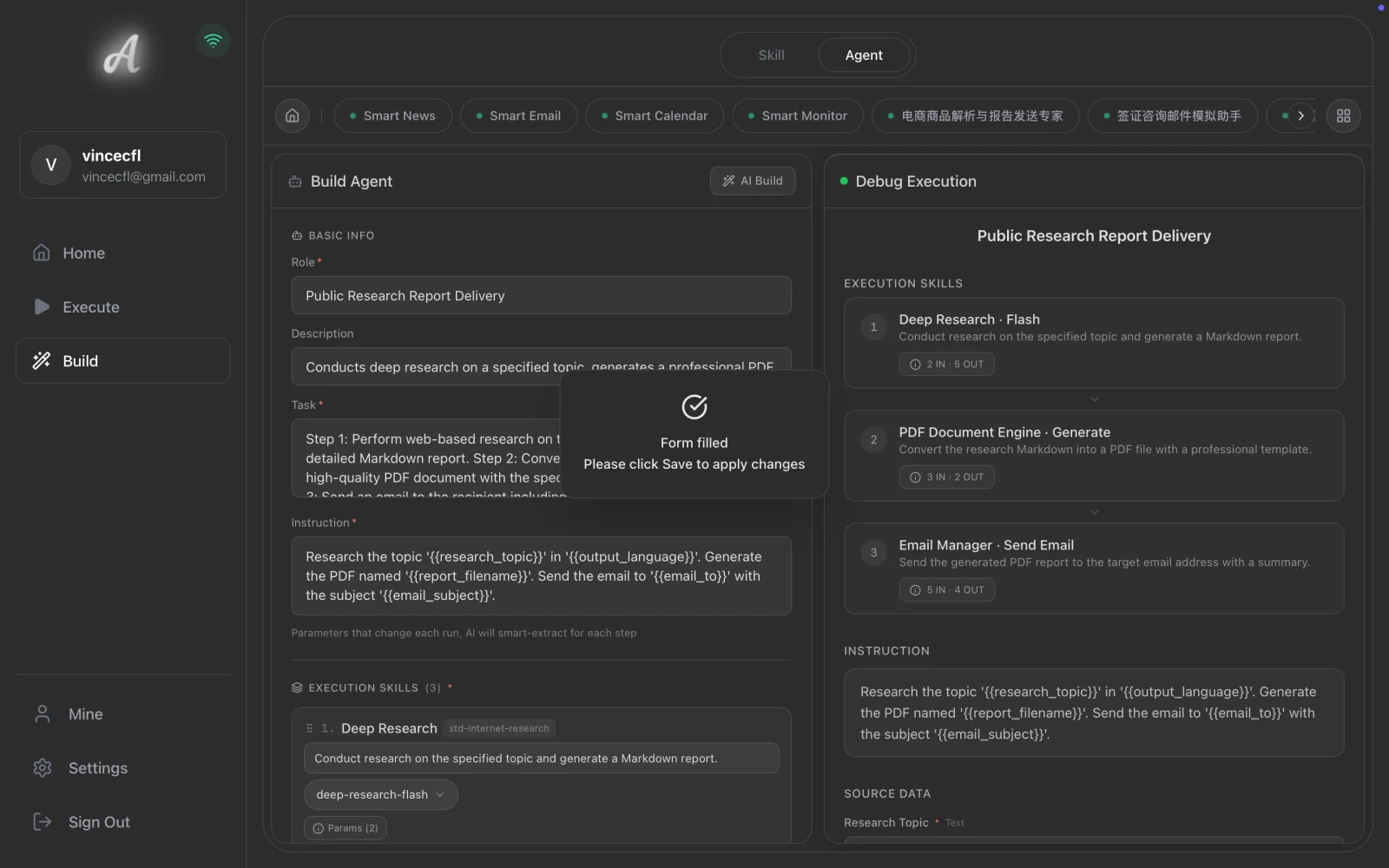The width and height of the screenshot is (1389, 868).
Task: Expand 5 IN · 4 OUT info badge
Action: coord(946,589)
